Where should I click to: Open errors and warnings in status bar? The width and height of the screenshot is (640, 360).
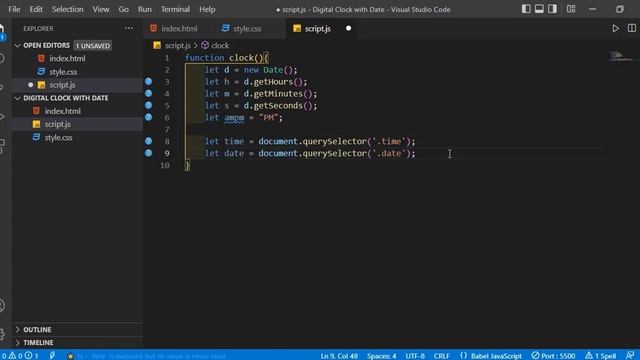point(20,356)
